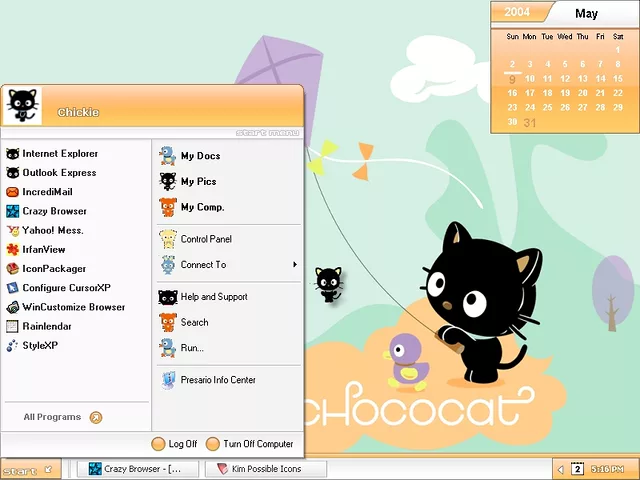The width and height of the screenshot is (640, 480).
Task: Launch Outlook Express cat icon
Action: click(x=13, y=173)
